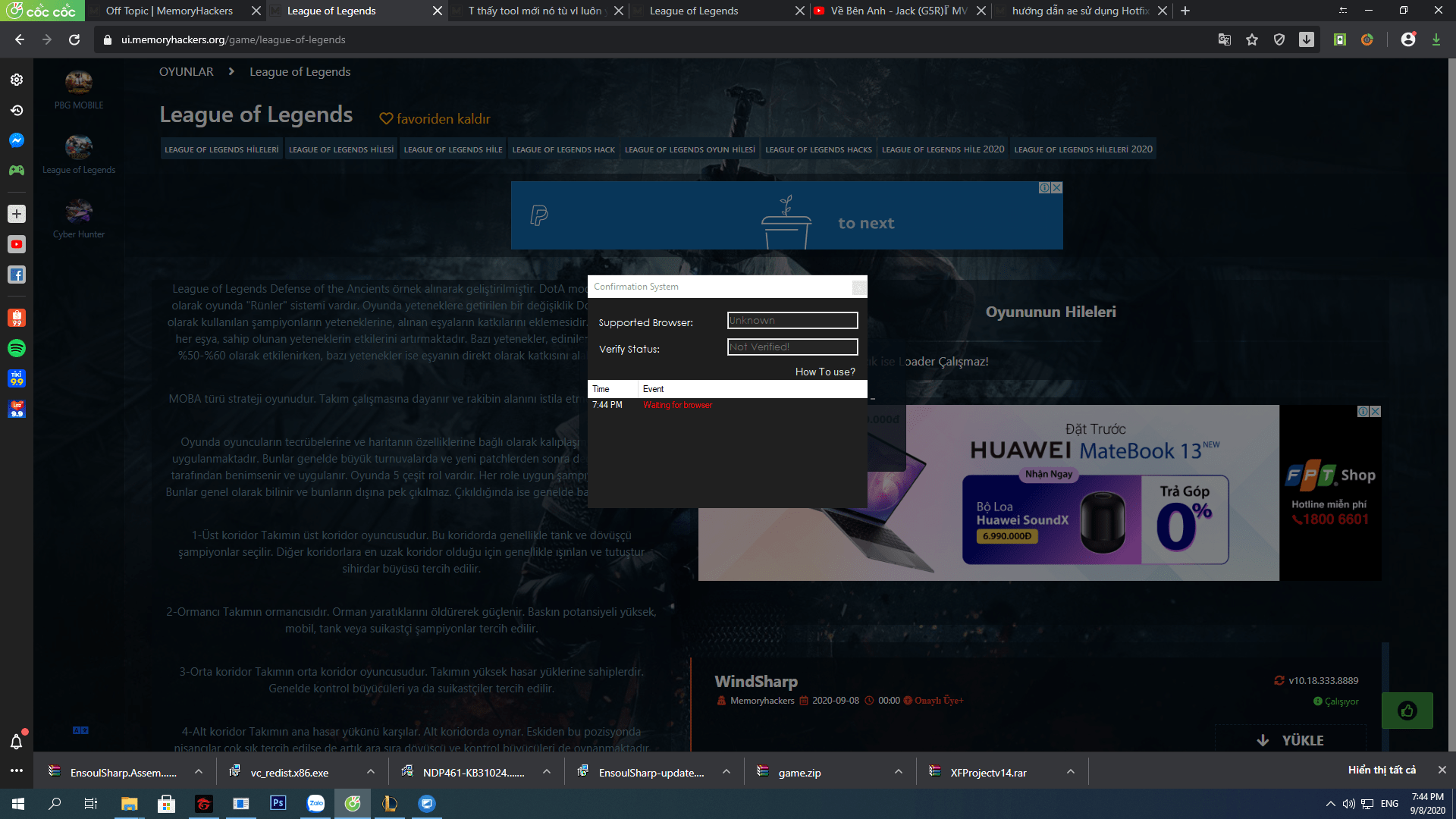The height and width of the screenshot is (819, 1456).
Task: Open sidebar more options ellipsis
Action: tap(17, 770)
